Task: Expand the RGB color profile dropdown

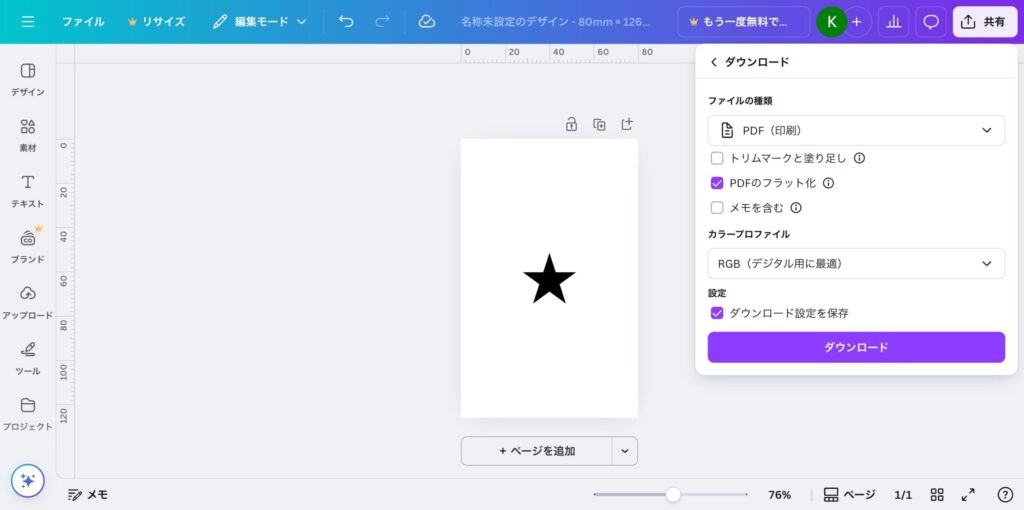Action: click(856, 263)
